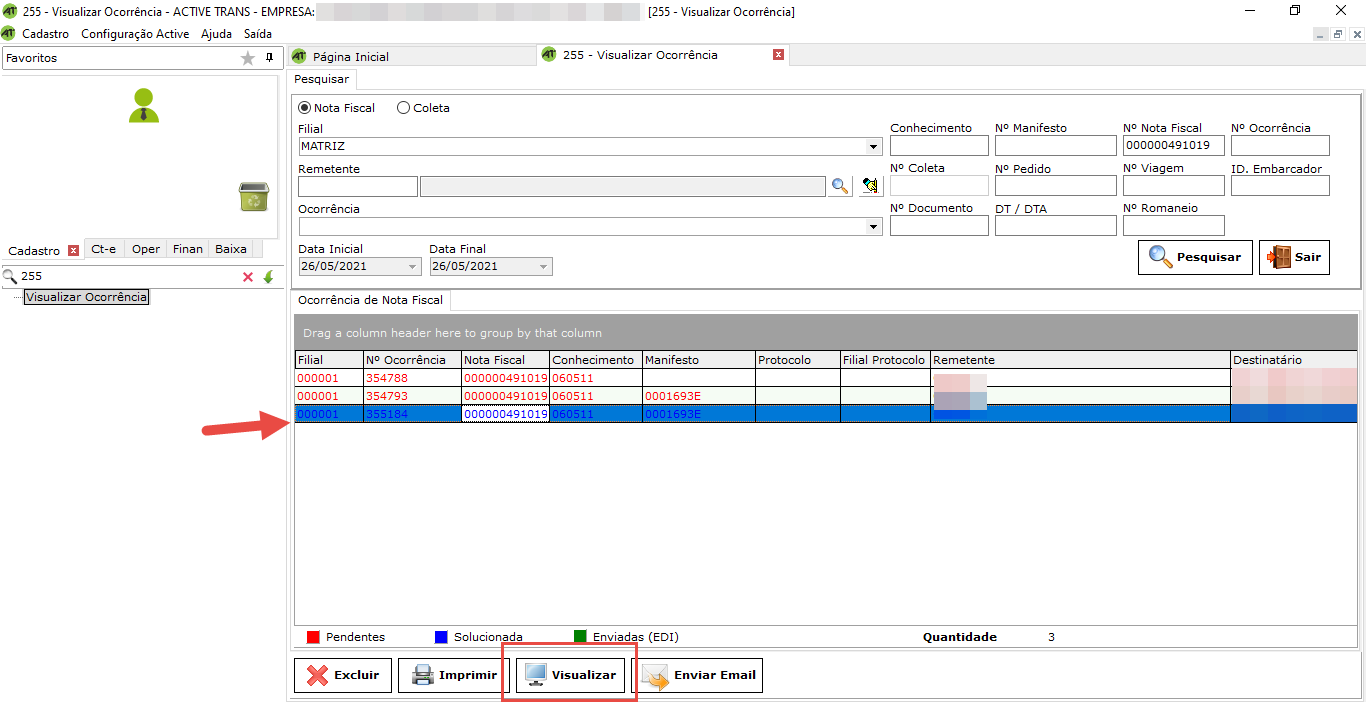Open Data Final date picker
Screen dimensions: 1366x702
pos(544,267)
